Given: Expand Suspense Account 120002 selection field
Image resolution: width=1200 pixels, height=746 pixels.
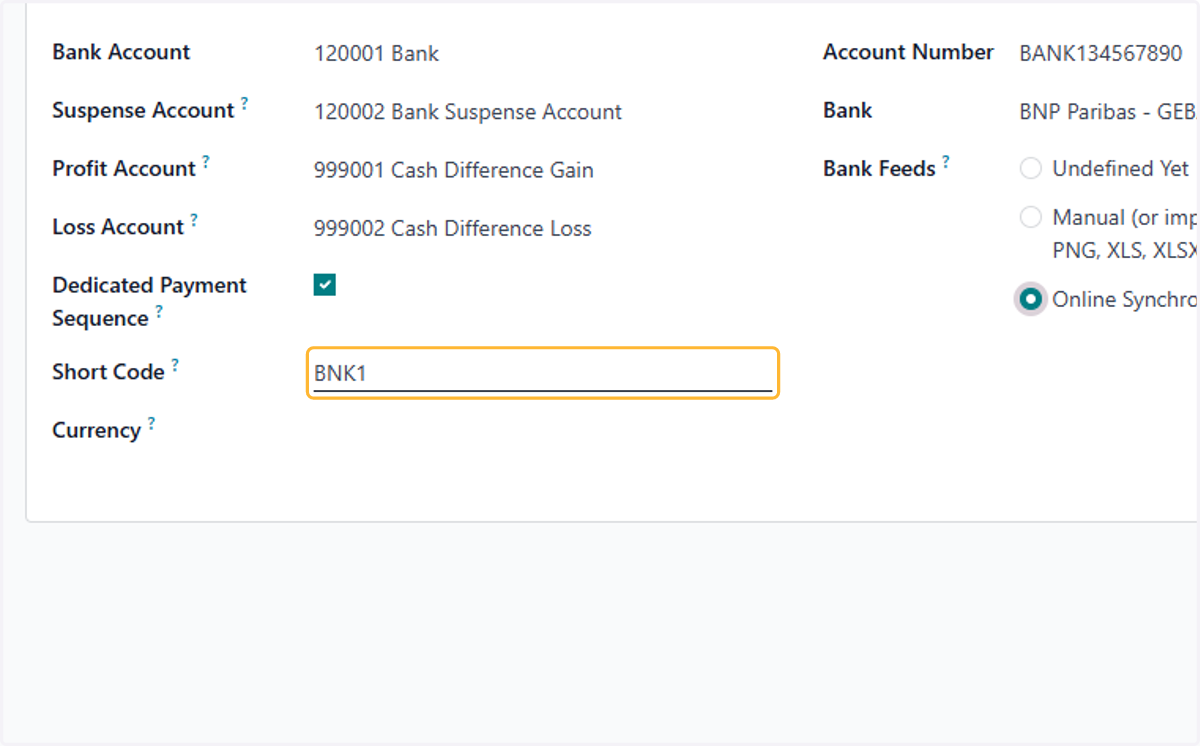Looking at the screenshot, I should pos(543,111).
